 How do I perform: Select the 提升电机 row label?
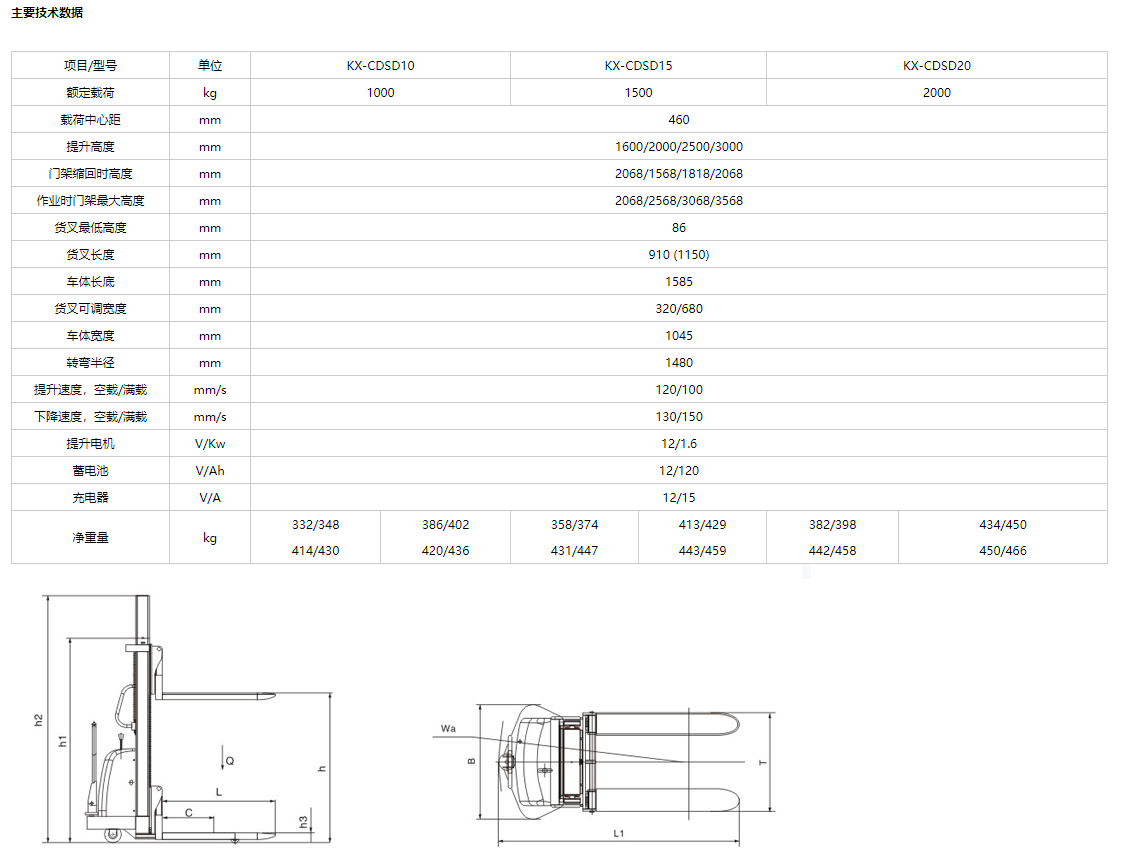click(90, 443)
